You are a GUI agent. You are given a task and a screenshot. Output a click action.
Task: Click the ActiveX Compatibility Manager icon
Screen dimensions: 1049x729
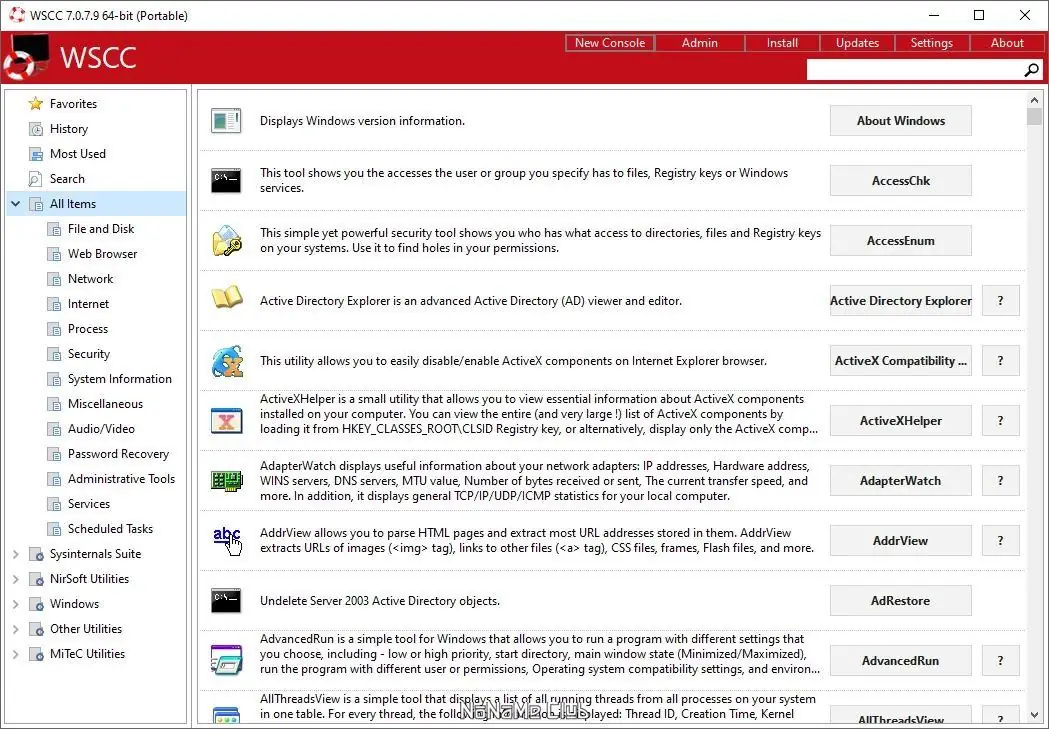click(x=227, y=361)
